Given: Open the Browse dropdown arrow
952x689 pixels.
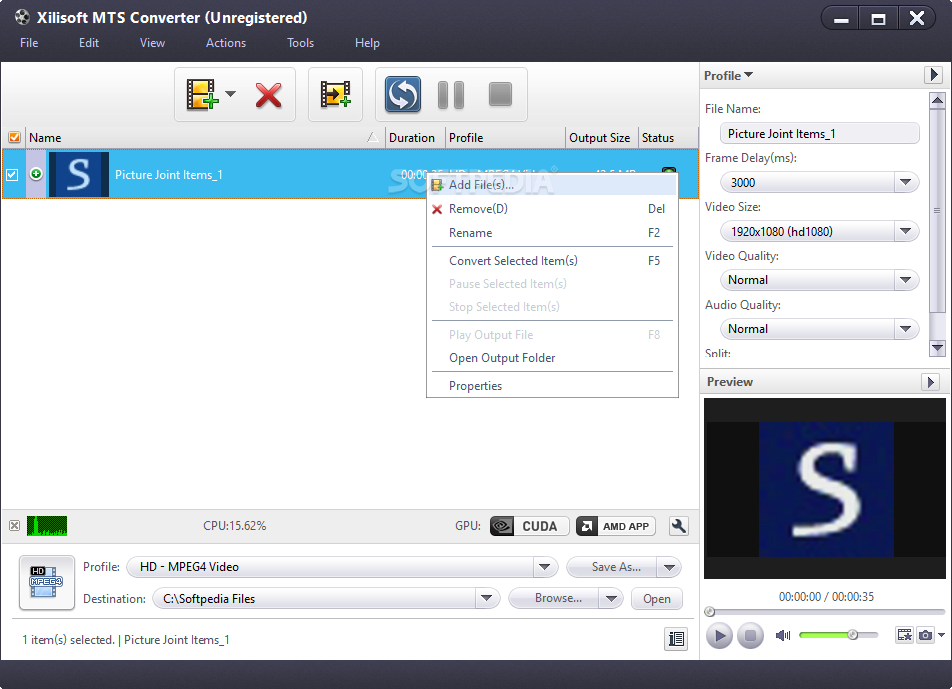Looking at the screenshot, I should pyautogui.click(x=611, y=599).
